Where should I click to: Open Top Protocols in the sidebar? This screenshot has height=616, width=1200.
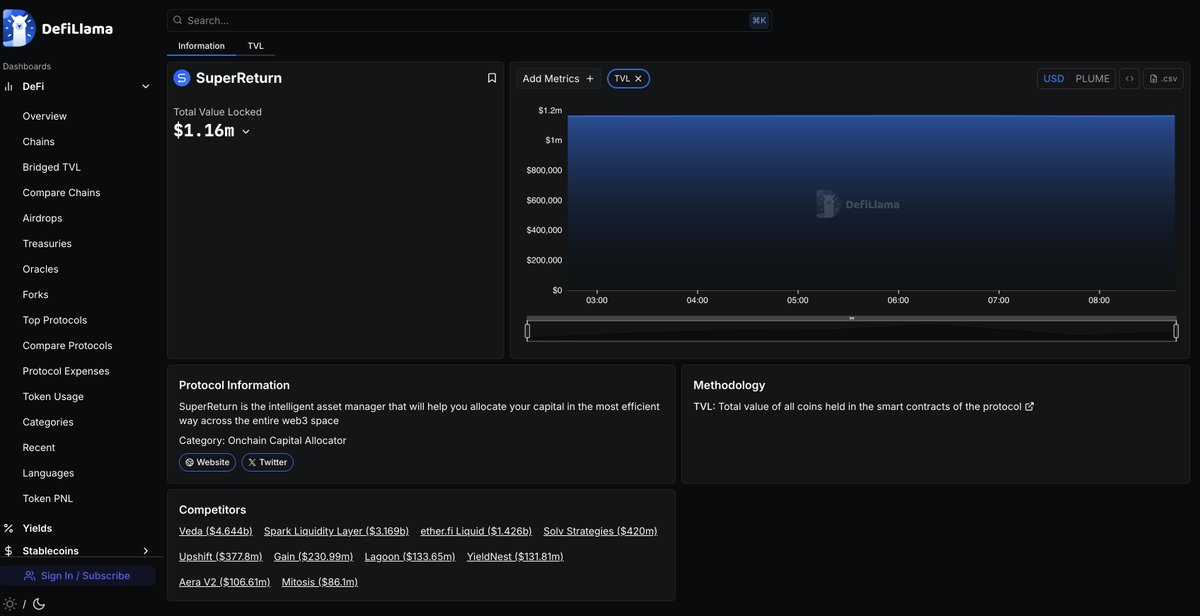coord(55,320)
